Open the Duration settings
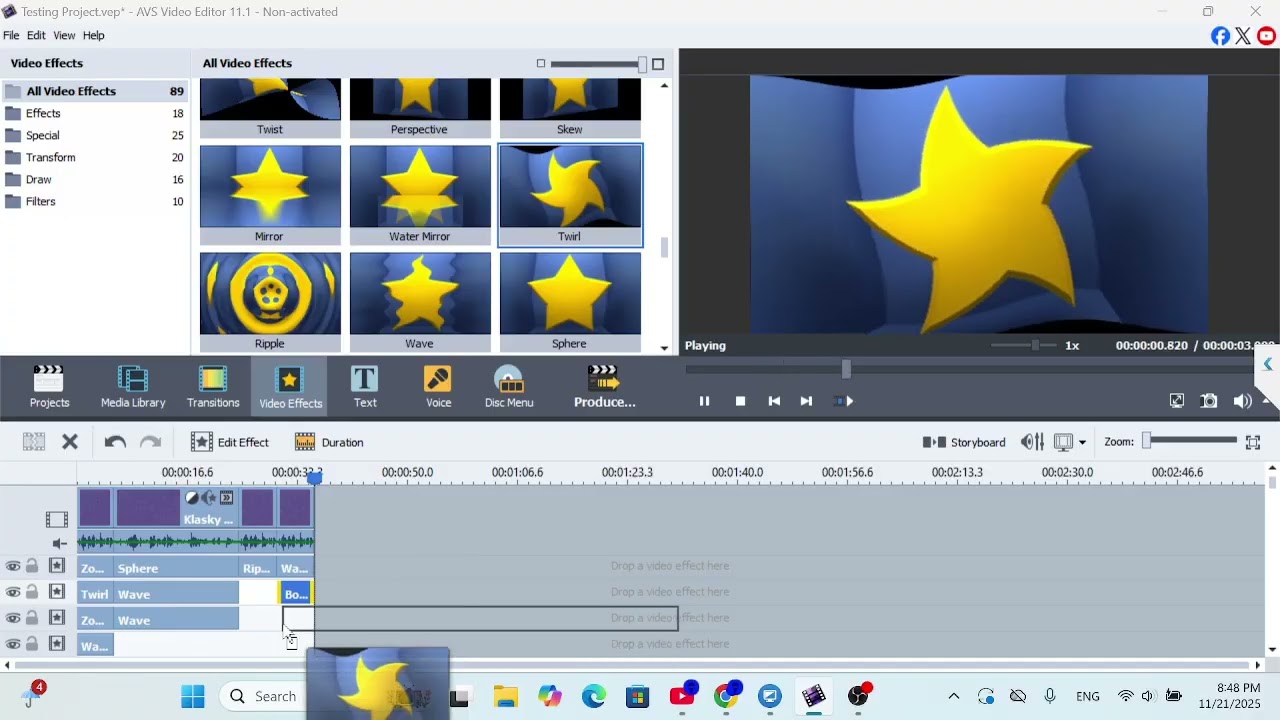 point(329,442)
